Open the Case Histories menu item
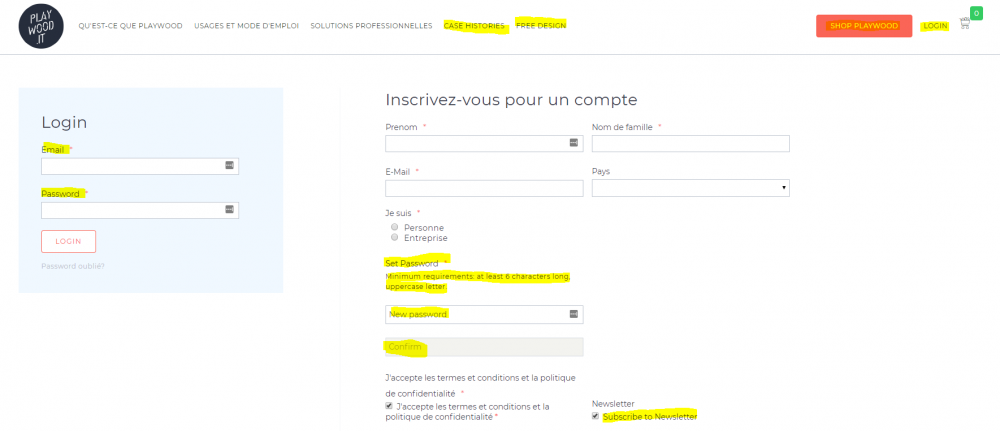1000x431 pixels. click(474, 26)
